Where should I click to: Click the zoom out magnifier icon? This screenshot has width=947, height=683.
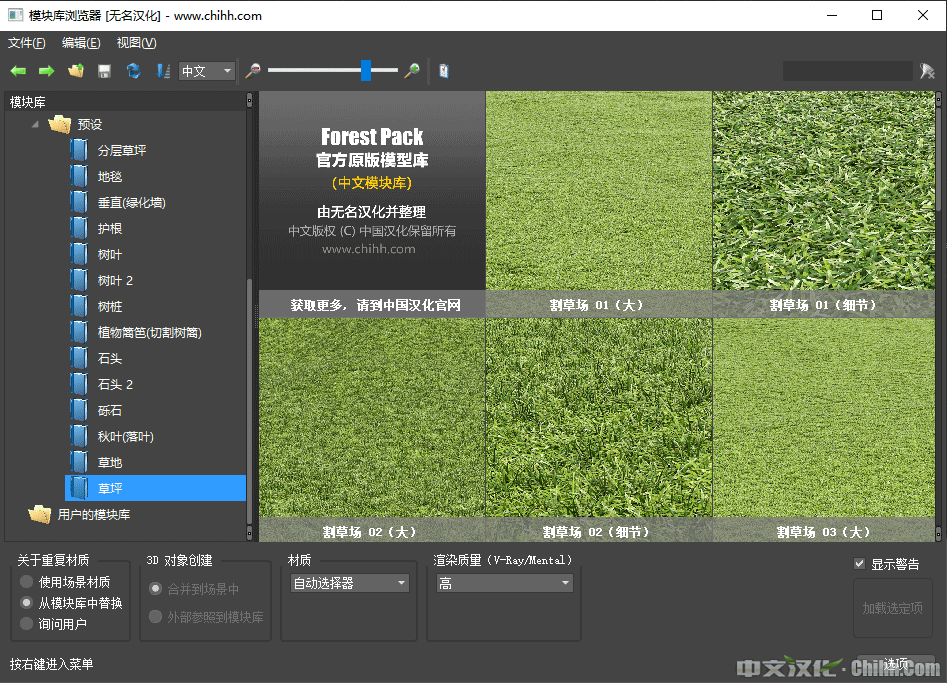(x=253, y=71)
